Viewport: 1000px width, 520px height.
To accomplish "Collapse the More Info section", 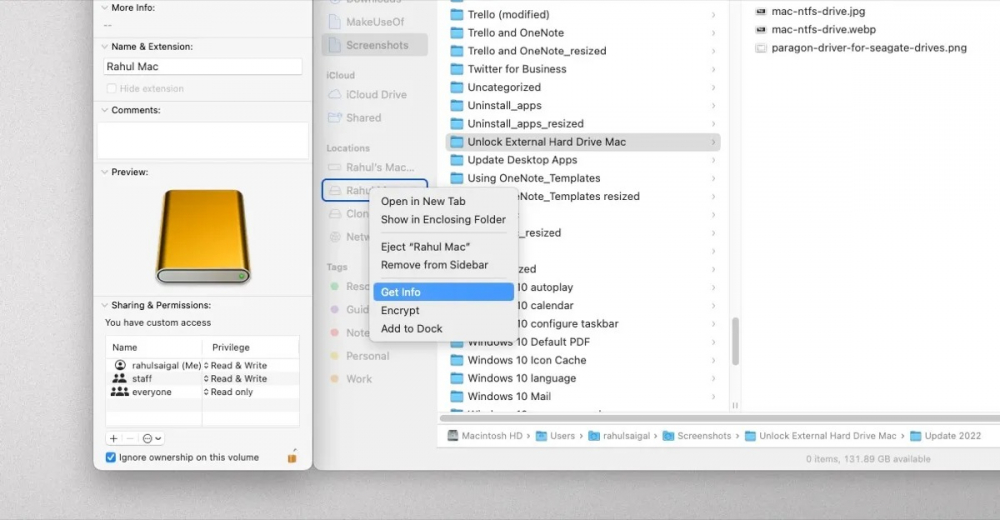I will click(x=105, y=8).
